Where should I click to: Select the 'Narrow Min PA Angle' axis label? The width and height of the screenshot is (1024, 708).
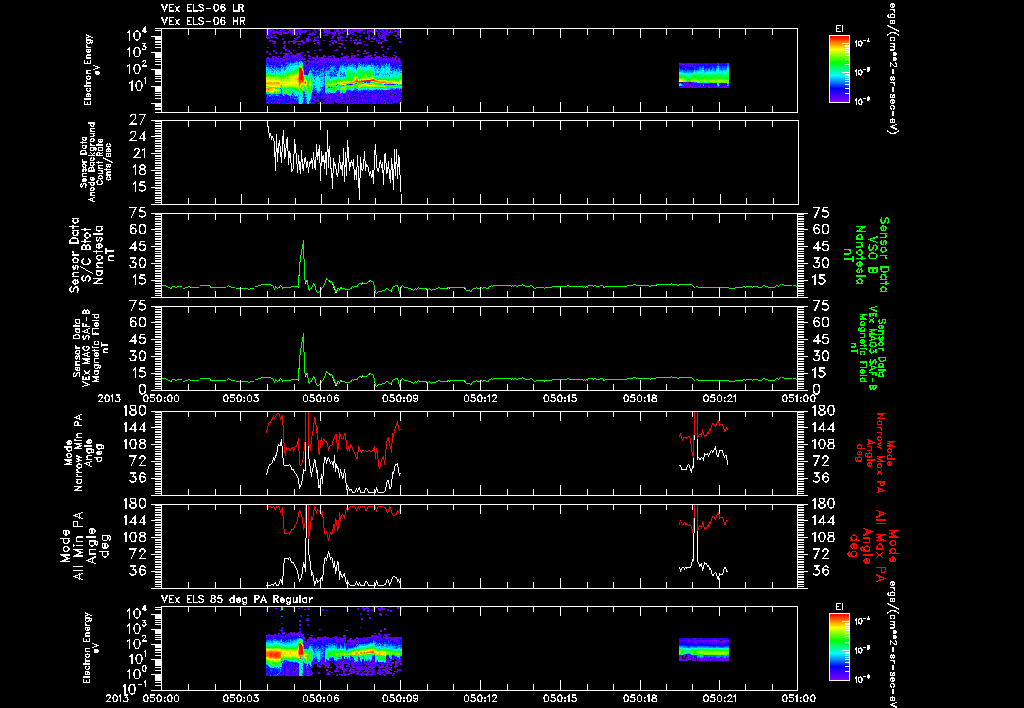tap(82, 452)
